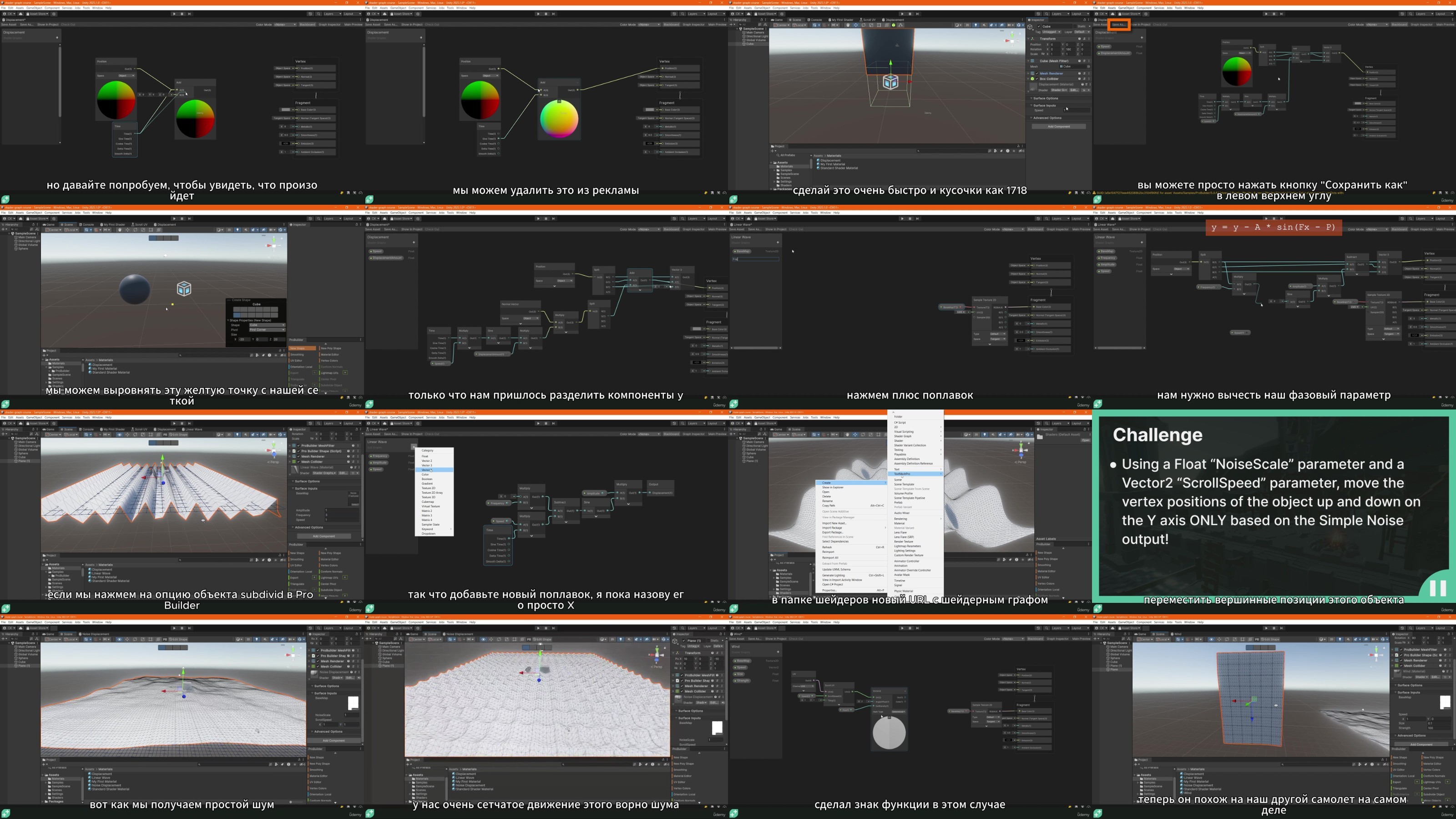Click red X axis cone on gizmo, Create context-menu frame
The width and height of the screenshot is (1456, 819).
[1016, 450]
